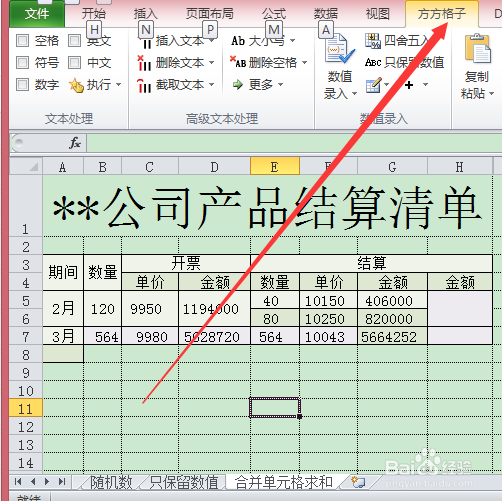
Task: Go to previous sheet navigation arrow
Action: [x=33, y=481]
